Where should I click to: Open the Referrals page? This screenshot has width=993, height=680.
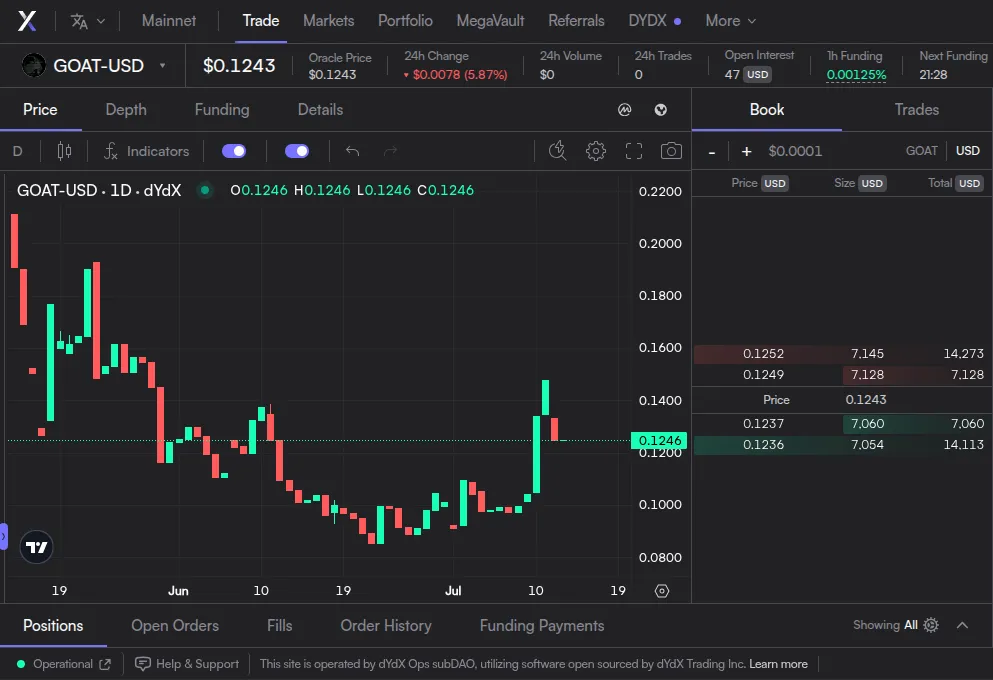(x=576, y=21)
